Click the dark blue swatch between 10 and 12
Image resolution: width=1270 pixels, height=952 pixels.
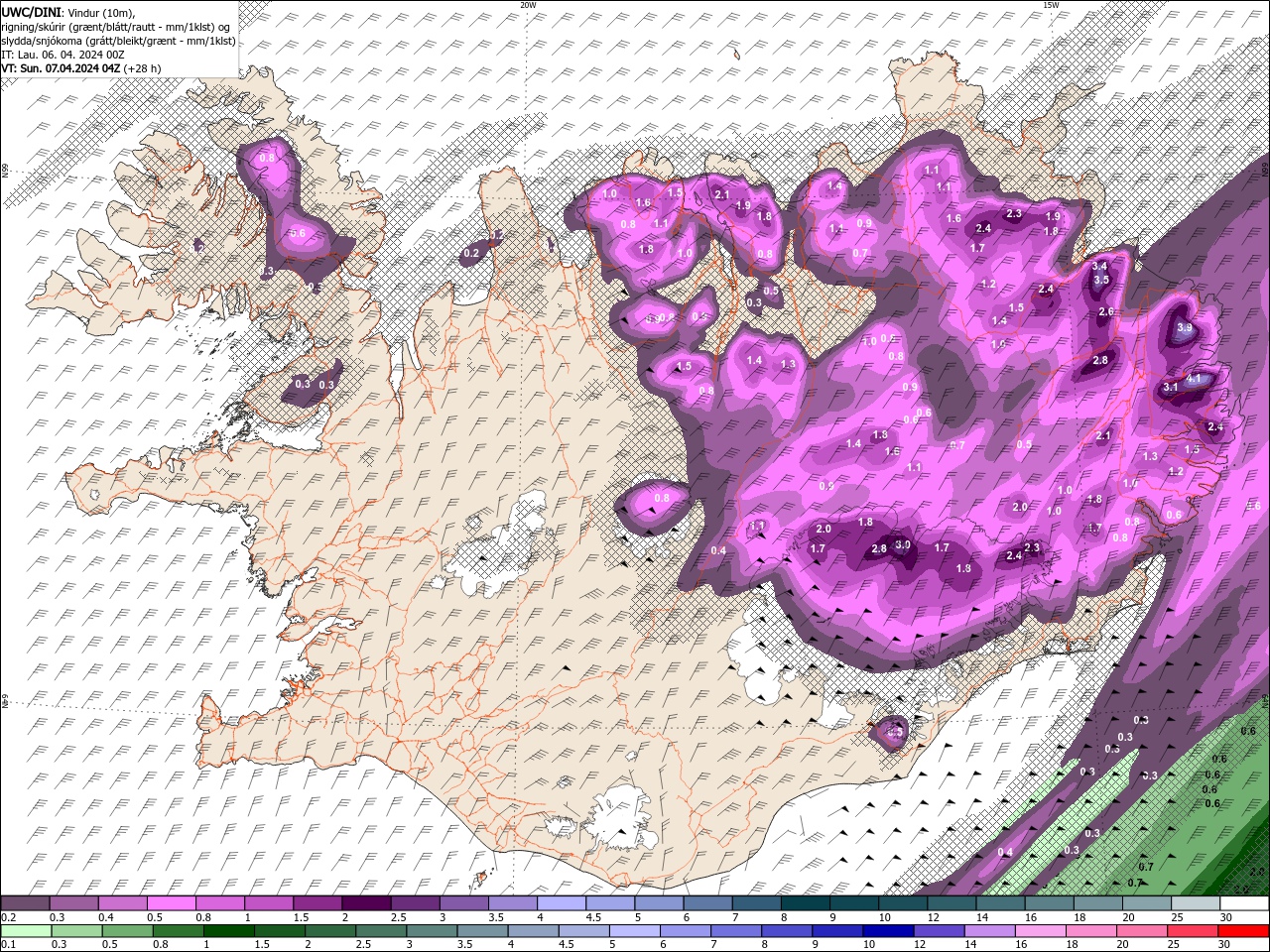(887, 931)
